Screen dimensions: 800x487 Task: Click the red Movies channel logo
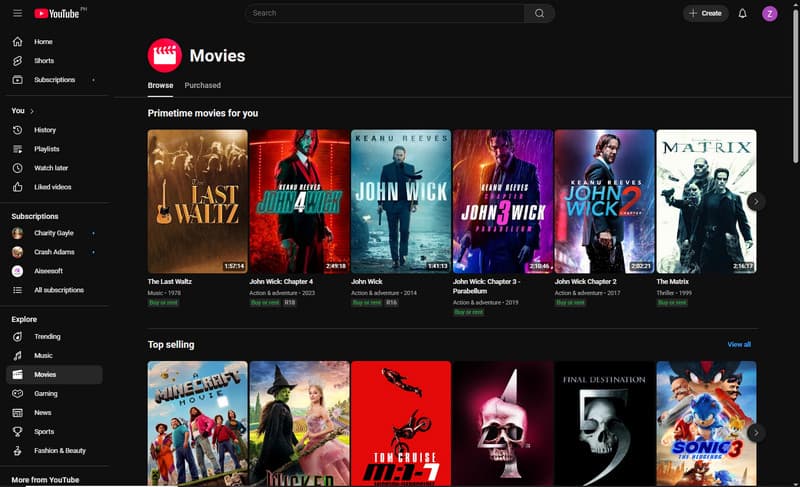[x=164, y=55]
